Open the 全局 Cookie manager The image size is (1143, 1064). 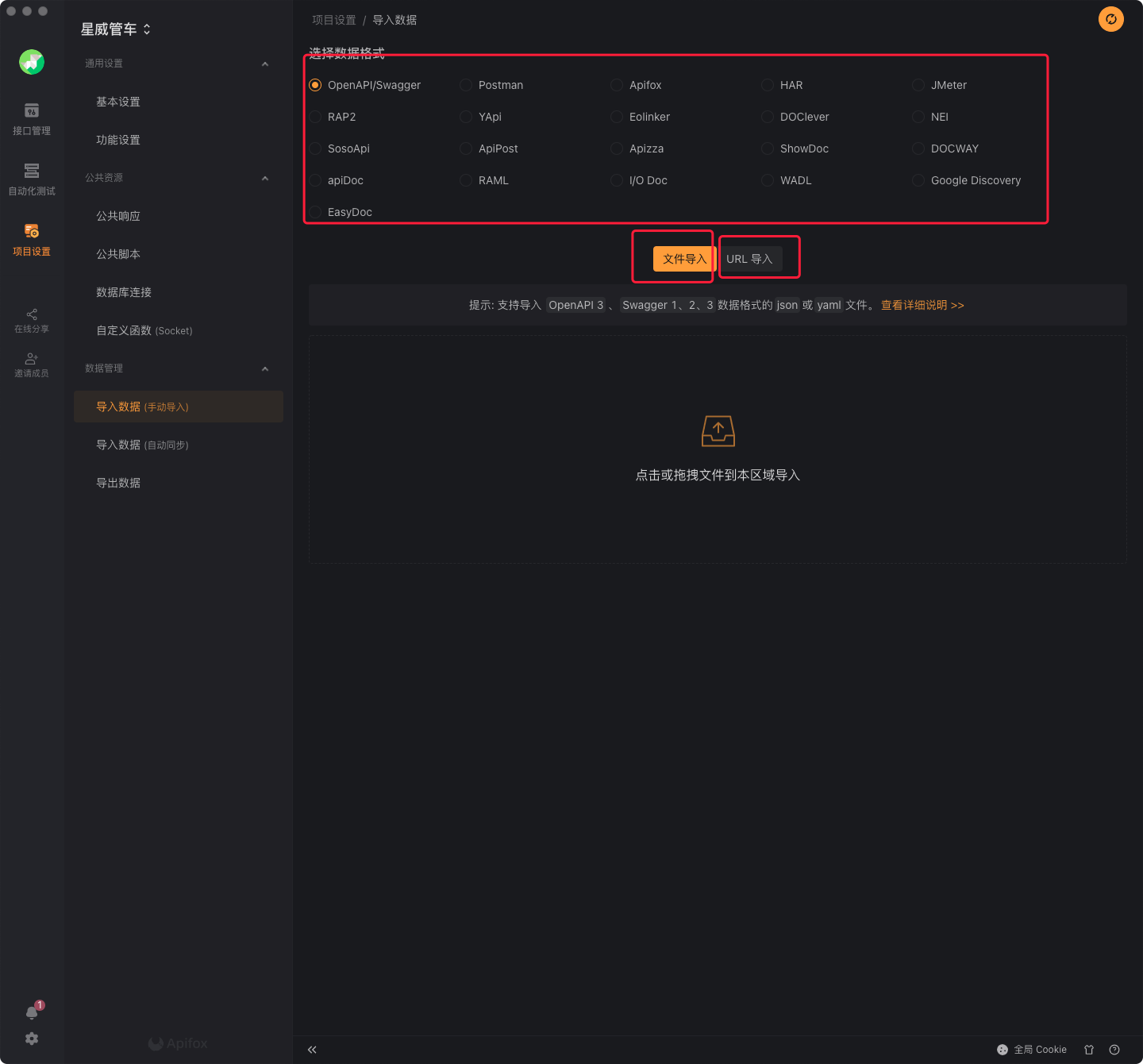point(1032,1050)
